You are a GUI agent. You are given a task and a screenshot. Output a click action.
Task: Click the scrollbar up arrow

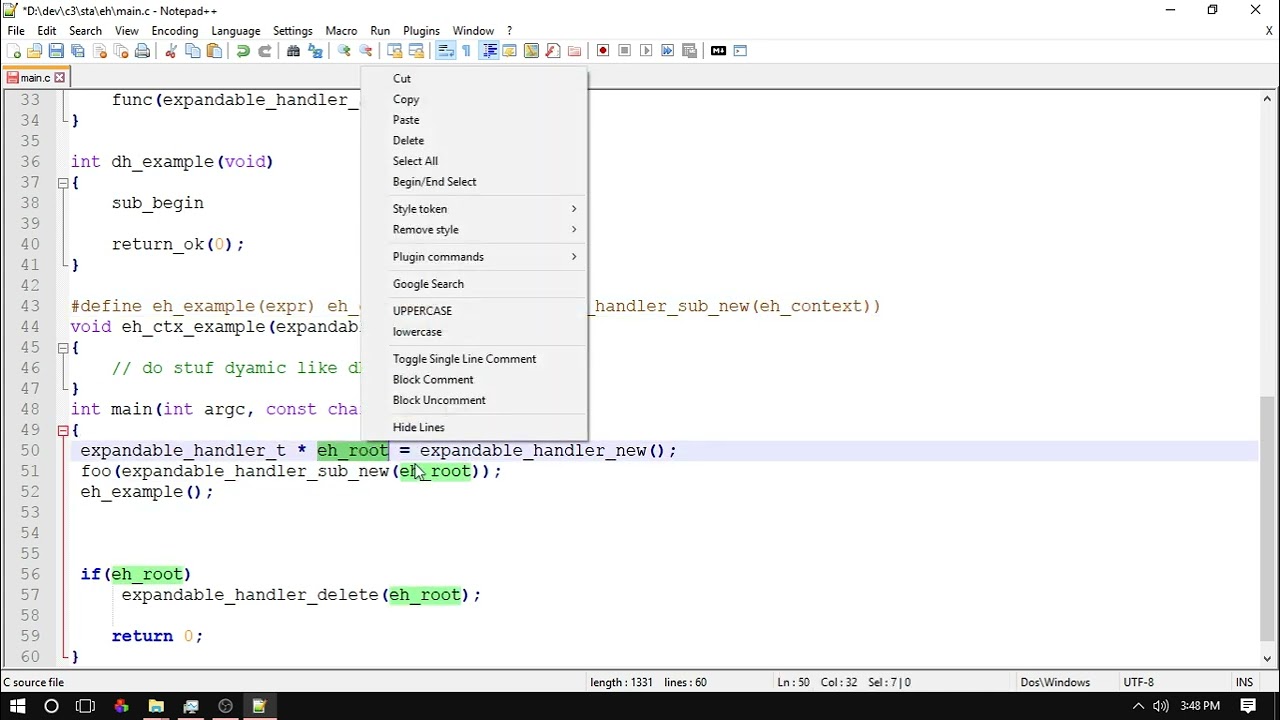[1267, 98]
